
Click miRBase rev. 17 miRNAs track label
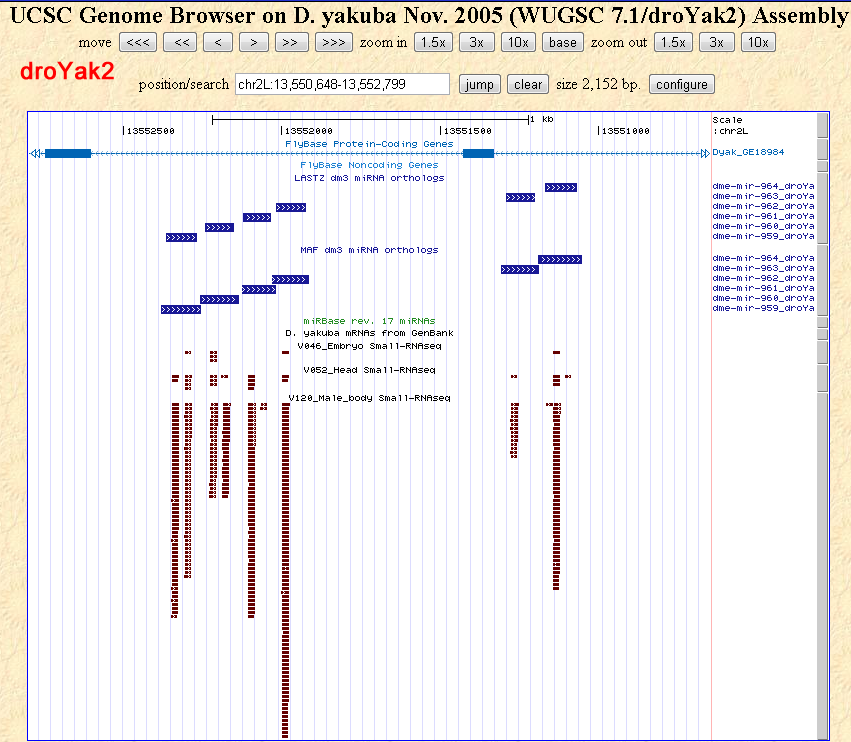coord(369,321)
